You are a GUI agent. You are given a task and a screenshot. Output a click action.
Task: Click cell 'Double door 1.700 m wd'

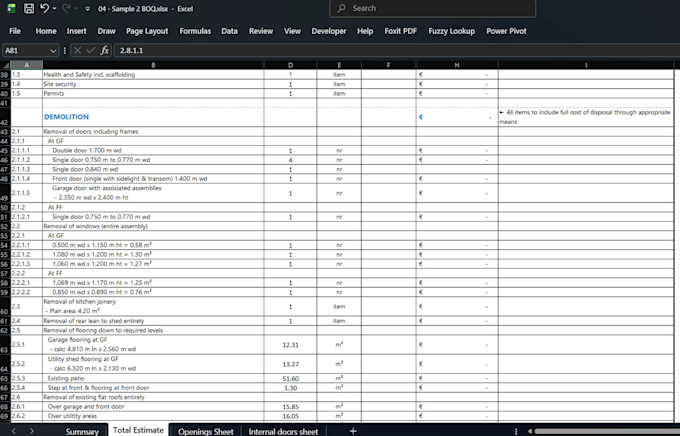(x=153, y=151)
